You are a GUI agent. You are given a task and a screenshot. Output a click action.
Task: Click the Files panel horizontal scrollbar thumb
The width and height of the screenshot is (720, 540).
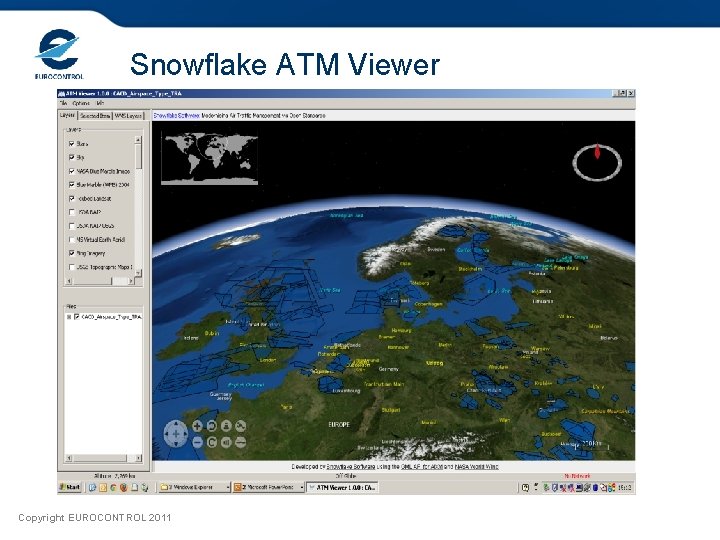tap(100, 458)
